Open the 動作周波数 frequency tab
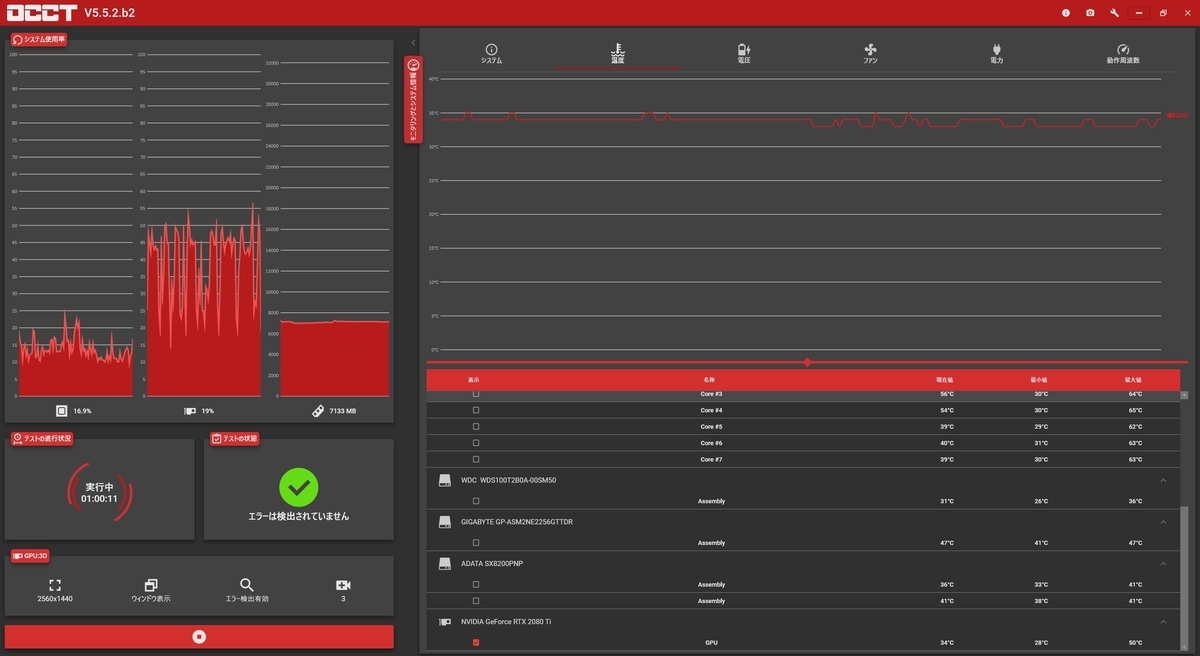 click(x=1123, y=54)
